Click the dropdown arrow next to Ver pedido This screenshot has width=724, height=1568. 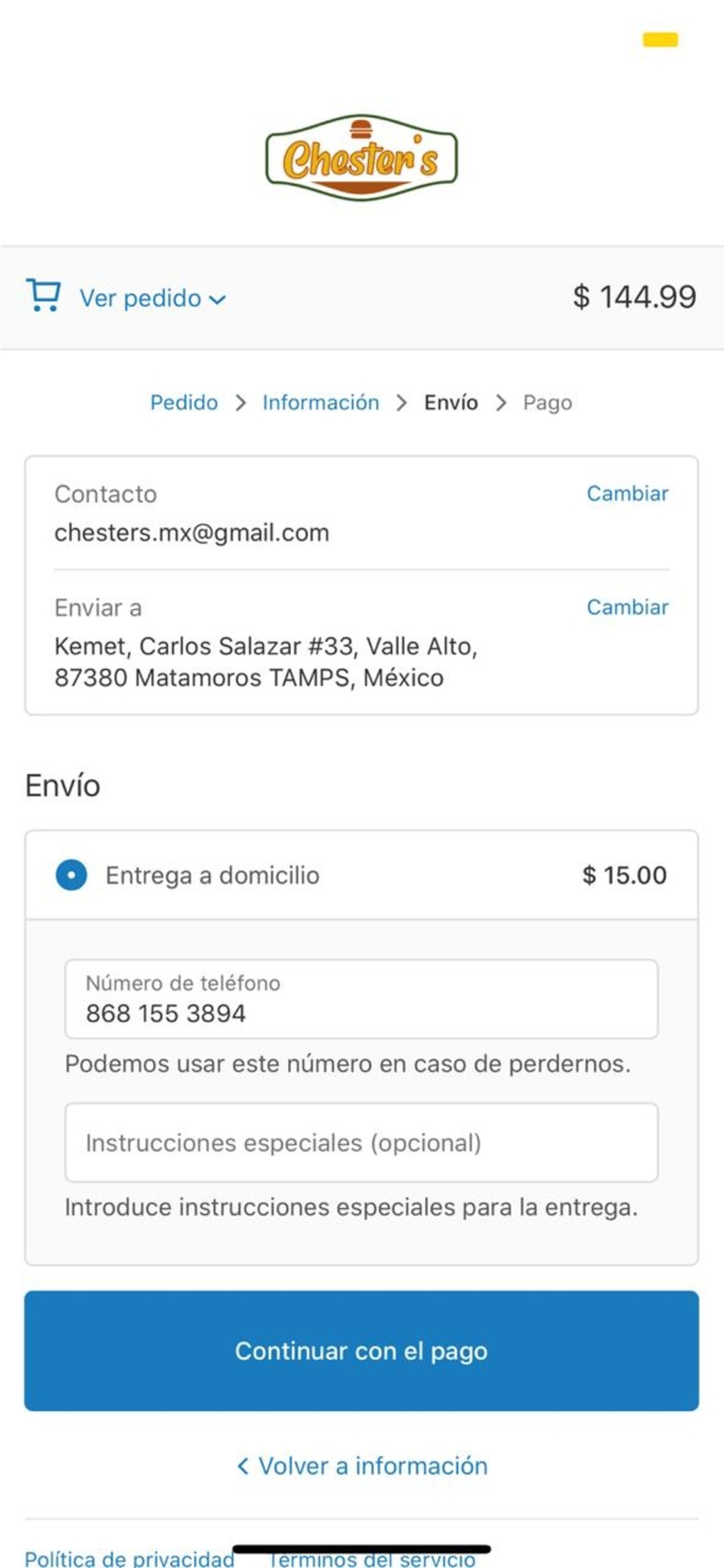pos(218,299)
